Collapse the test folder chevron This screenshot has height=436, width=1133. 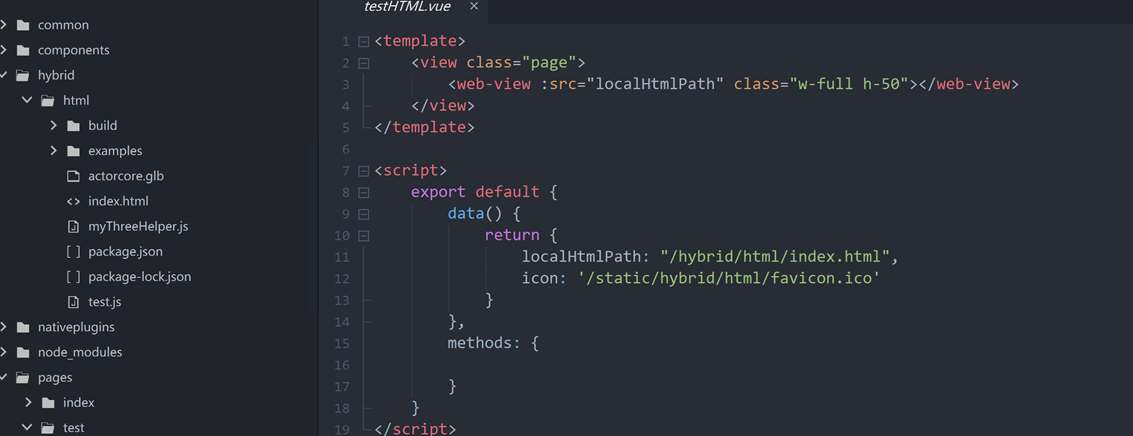[x=27, y=427]
